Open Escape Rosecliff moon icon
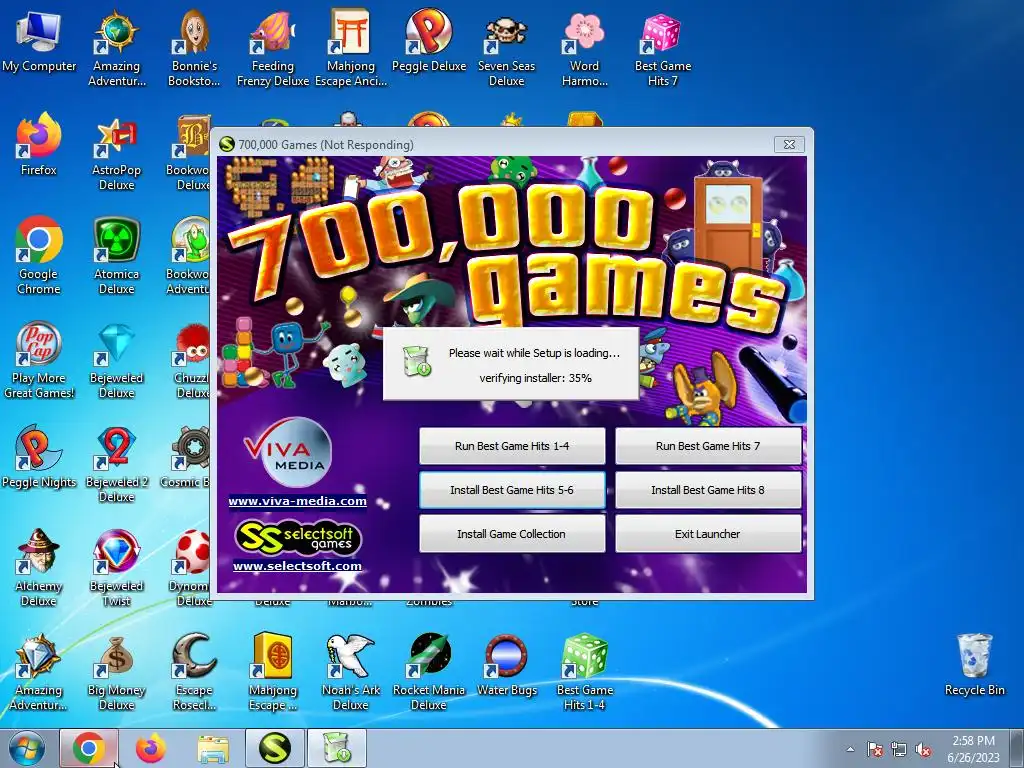The height and width of the screenshot is (768, 1024). [194, 673]
